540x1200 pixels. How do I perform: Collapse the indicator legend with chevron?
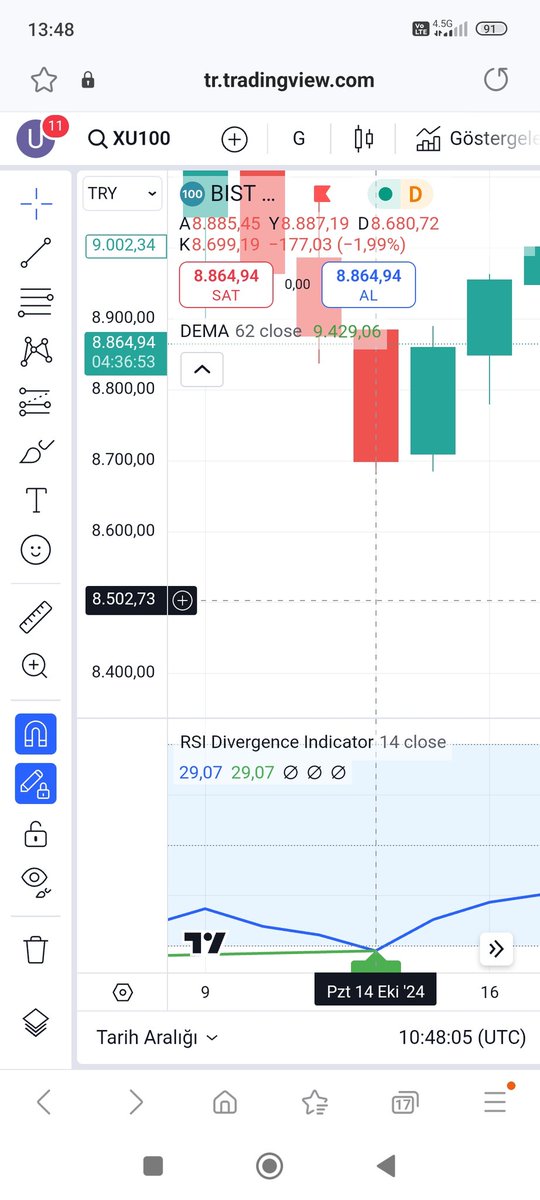(x=201, y=369)
